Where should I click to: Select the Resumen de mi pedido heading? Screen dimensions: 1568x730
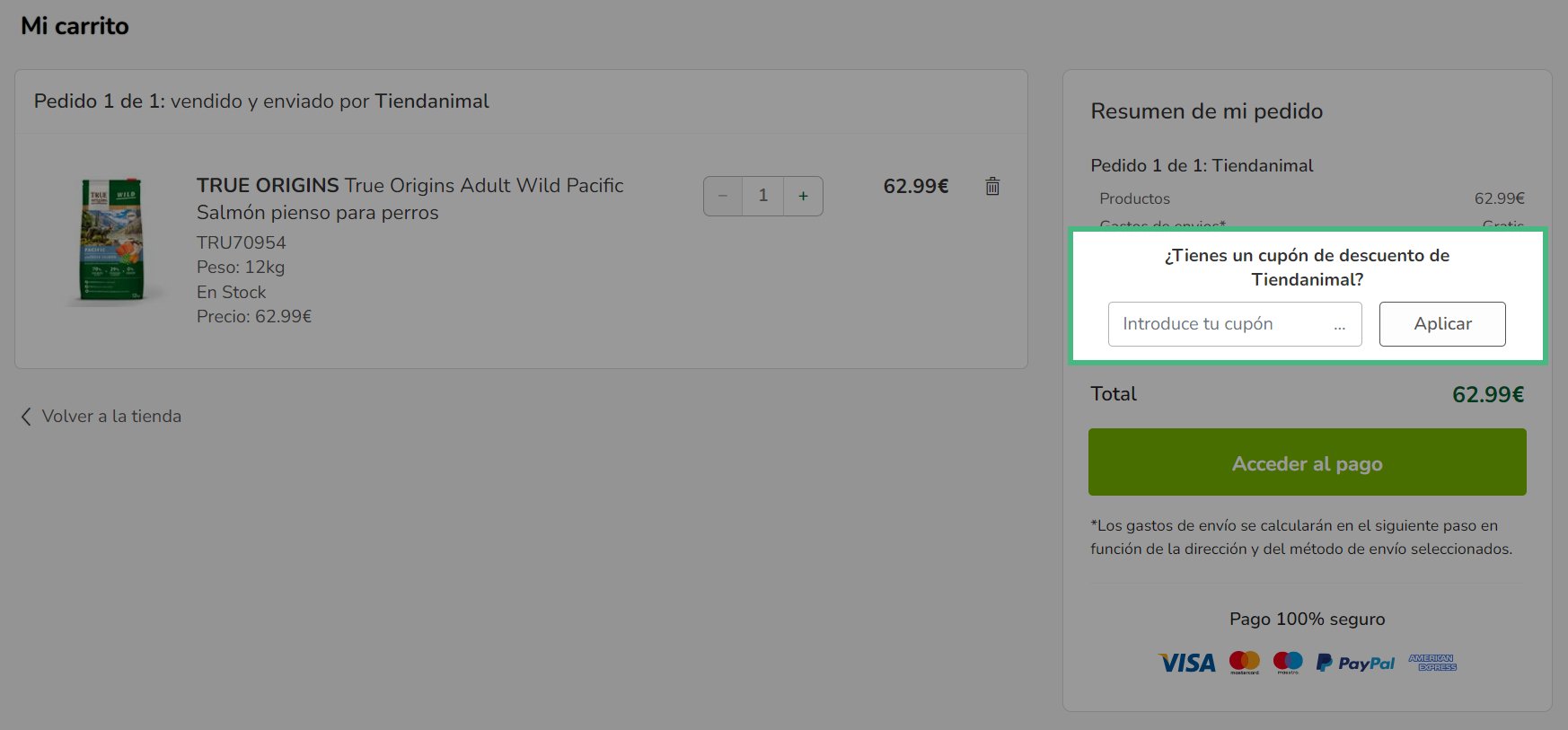(x=1206, y=111)
